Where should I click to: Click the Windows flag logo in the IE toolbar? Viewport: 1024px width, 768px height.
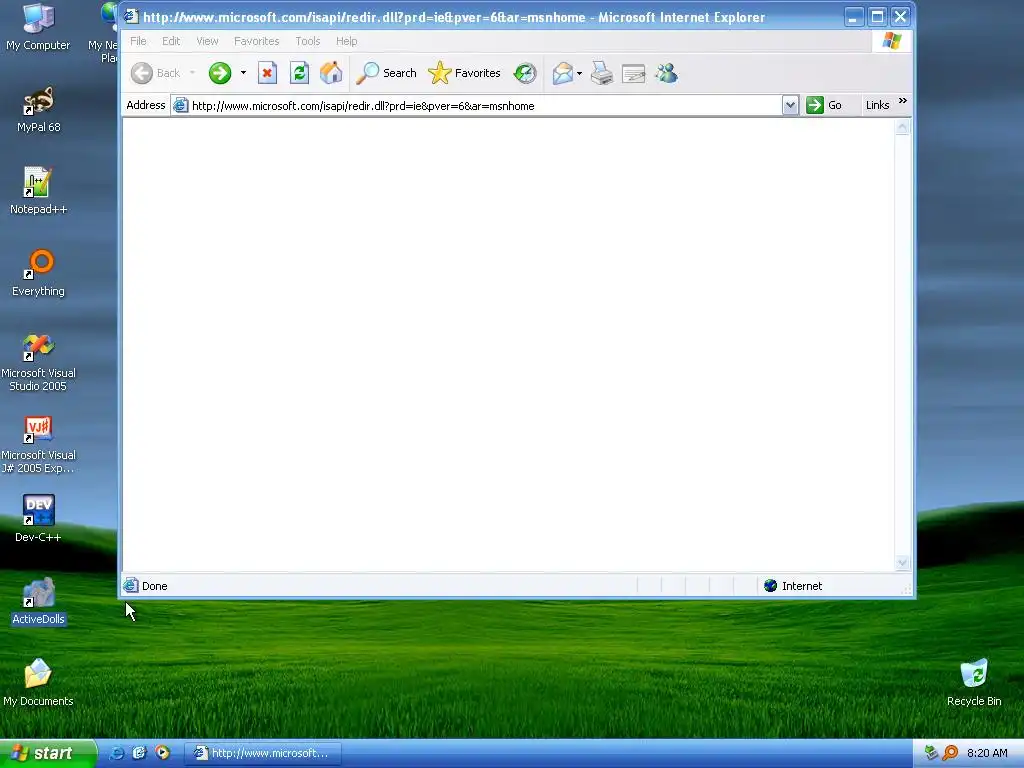click(x=891, y=41)
